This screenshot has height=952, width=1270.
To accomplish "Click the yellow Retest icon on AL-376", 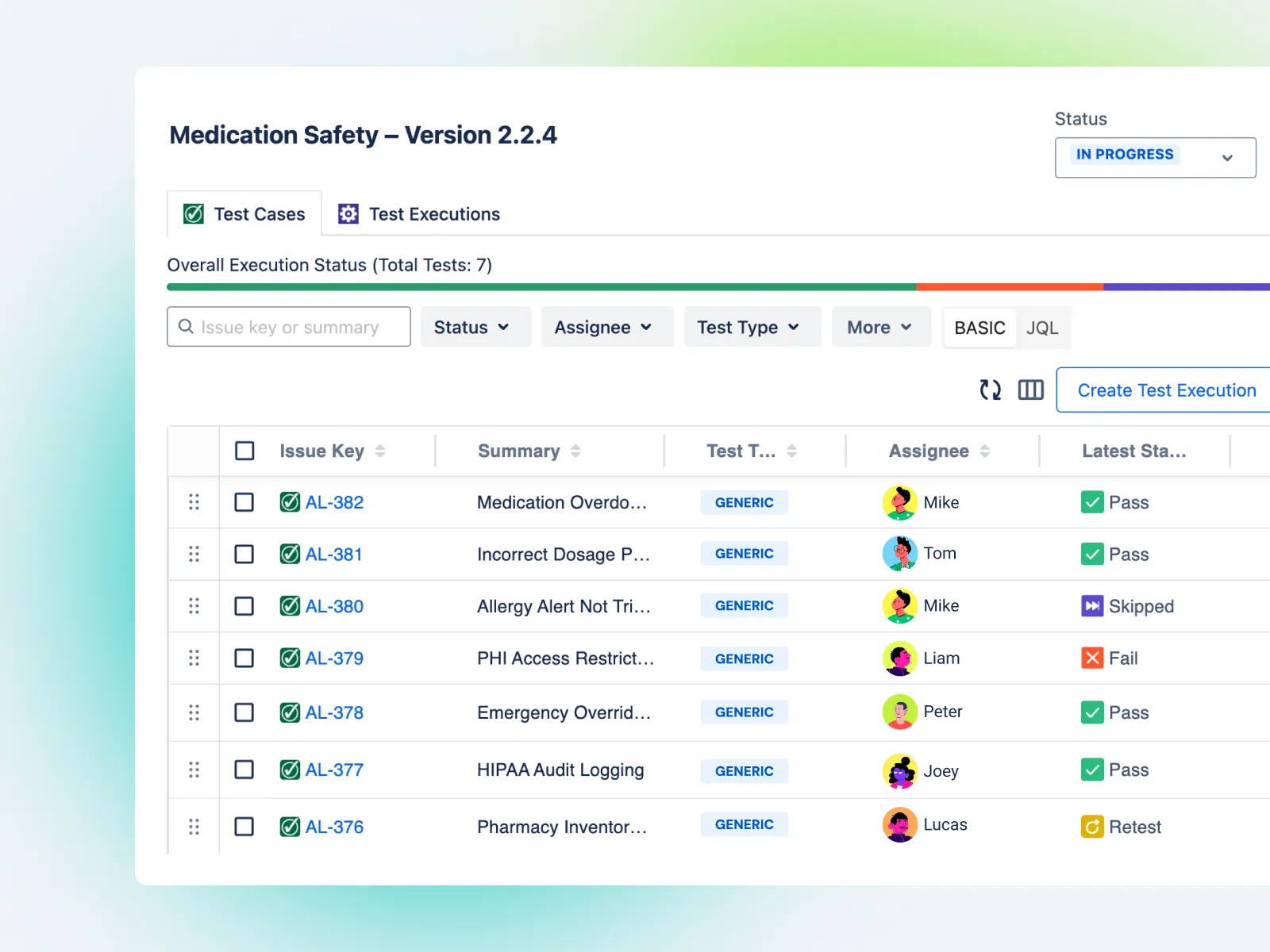I will point(1093,826).
